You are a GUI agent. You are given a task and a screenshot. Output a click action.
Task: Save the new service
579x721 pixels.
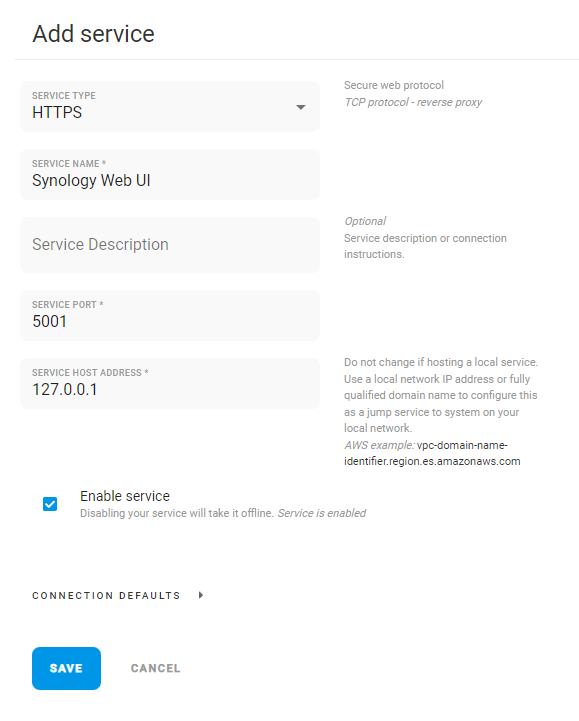(x=66, y=668)
